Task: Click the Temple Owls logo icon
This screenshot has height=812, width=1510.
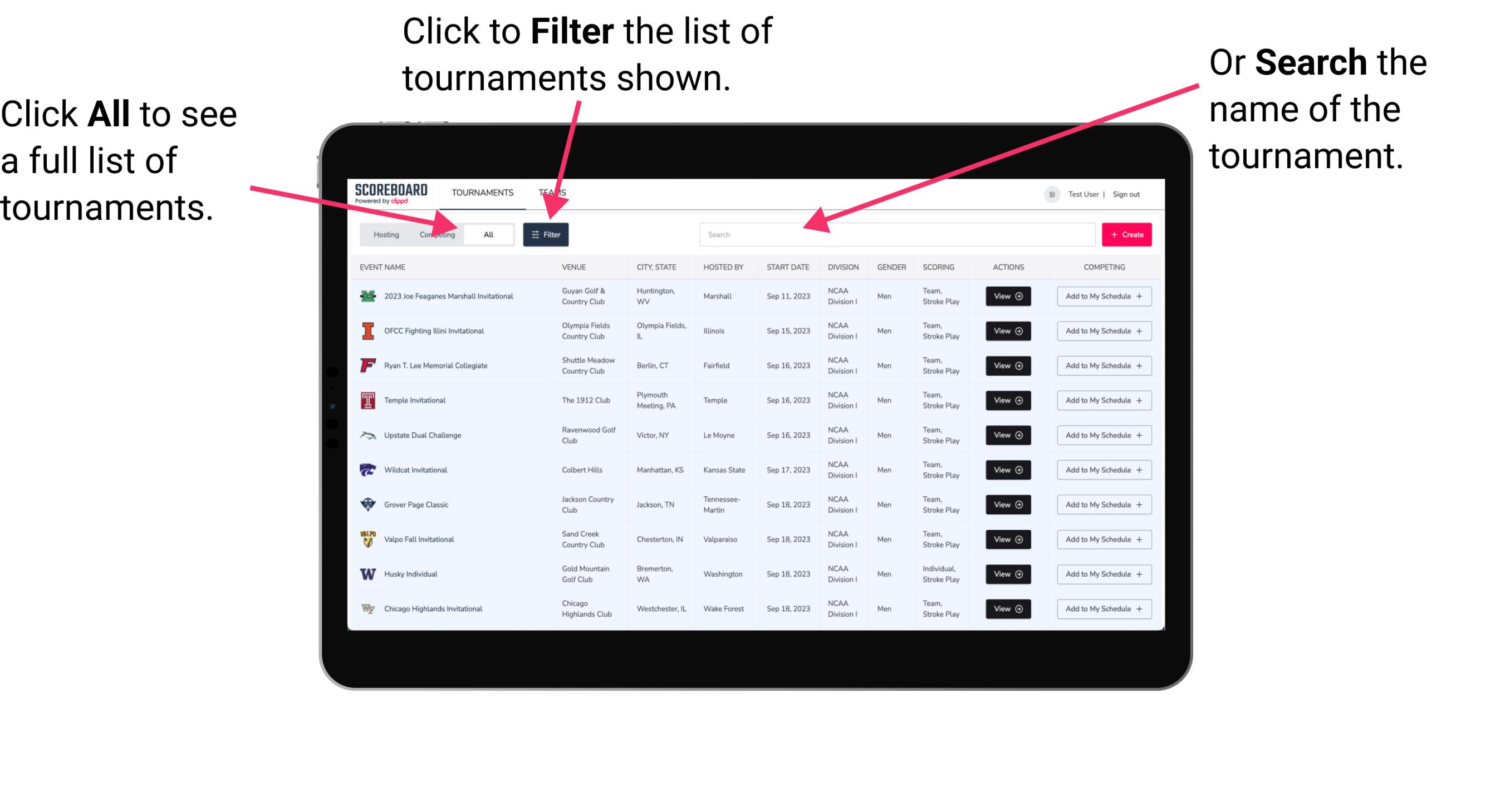Action: (x=367, y=400)
